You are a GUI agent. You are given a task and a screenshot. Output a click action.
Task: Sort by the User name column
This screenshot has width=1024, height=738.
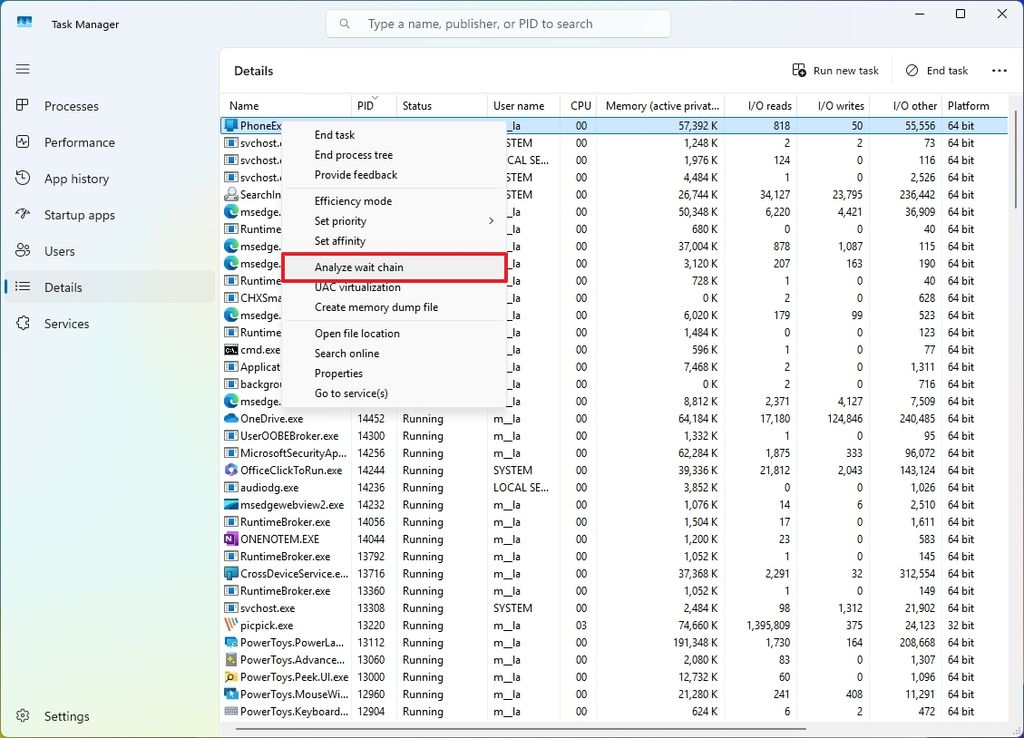524,105
